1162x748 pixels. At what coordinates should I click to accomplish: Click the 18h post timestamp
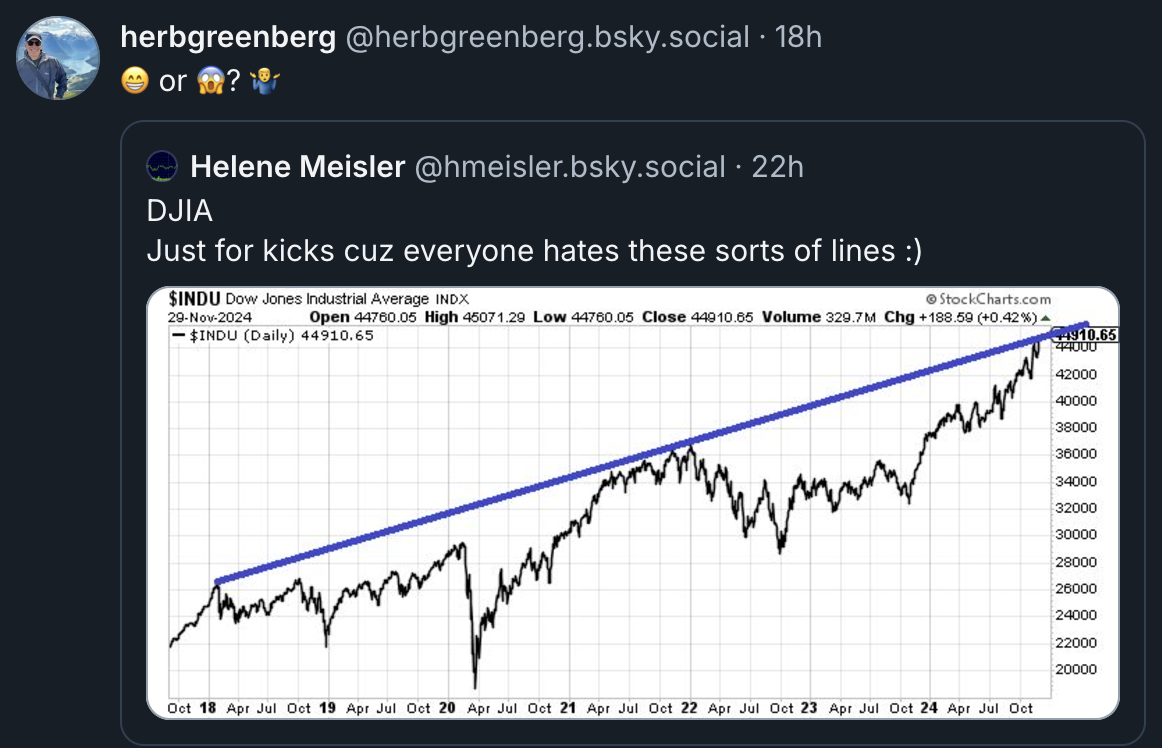[x=798, y=36]
